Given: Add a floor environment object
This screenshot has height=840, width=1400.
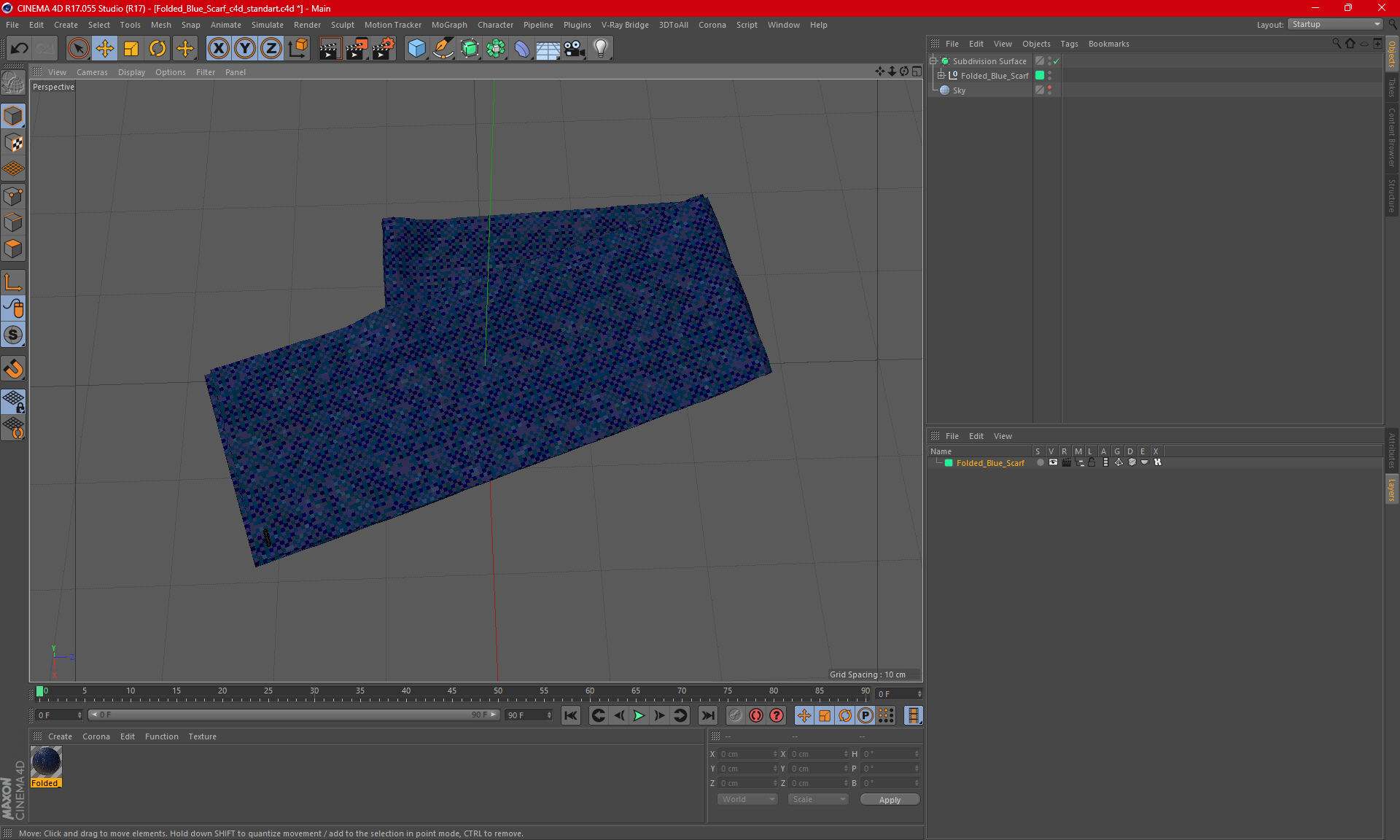Looking at the screenshot, I should pos(548,48).
